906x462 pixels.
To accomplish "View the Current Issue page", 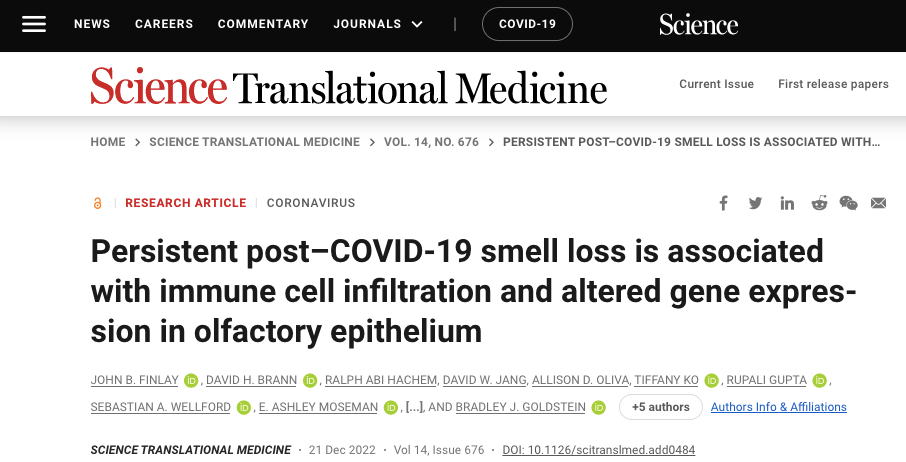I will [x=716, y=84].
